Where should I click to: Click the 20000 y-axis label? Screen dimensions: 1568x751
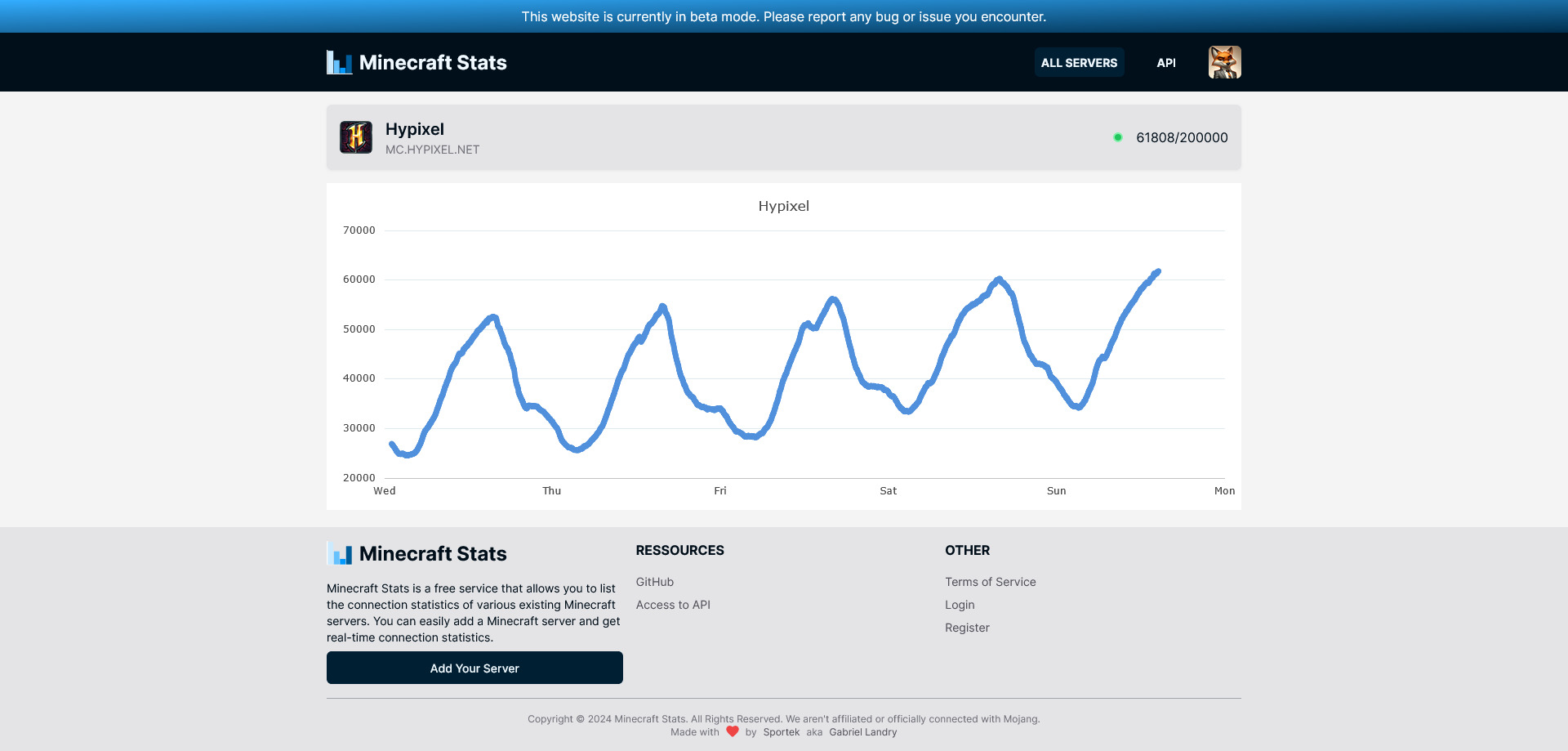click(359, 478)
